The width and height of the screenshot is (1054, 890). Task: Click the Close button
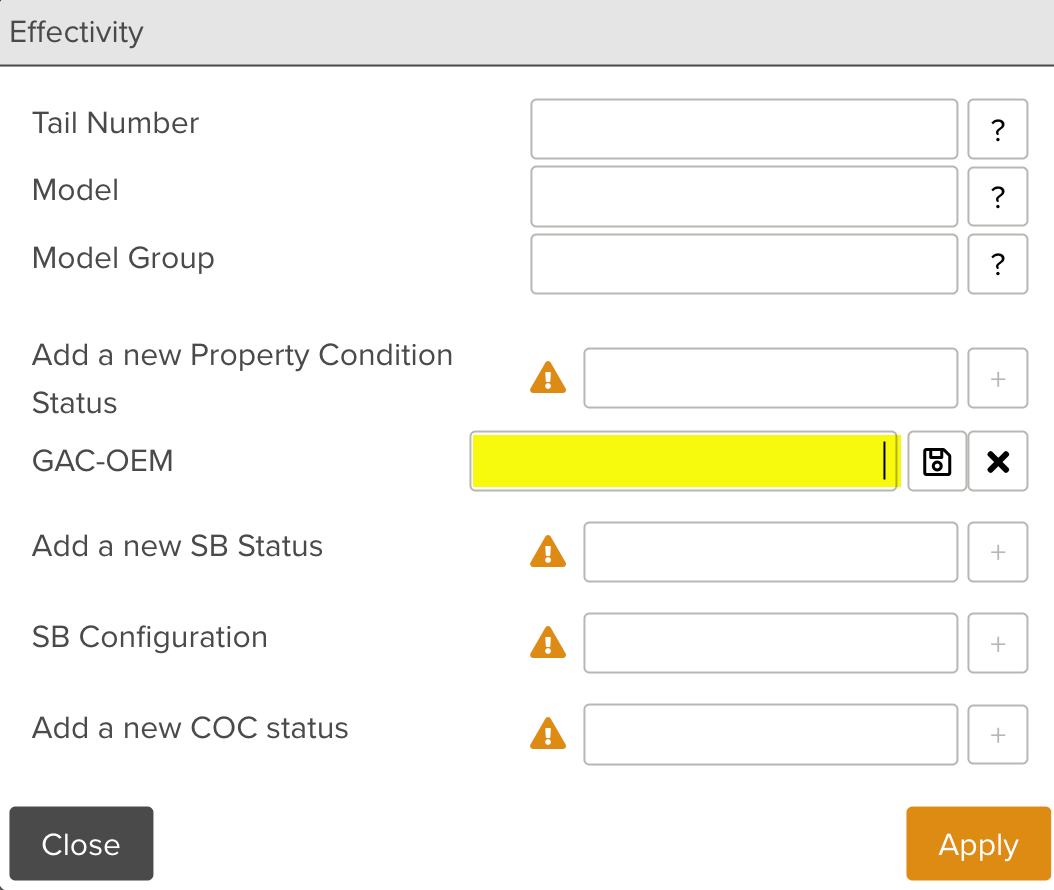click(81, 844)
